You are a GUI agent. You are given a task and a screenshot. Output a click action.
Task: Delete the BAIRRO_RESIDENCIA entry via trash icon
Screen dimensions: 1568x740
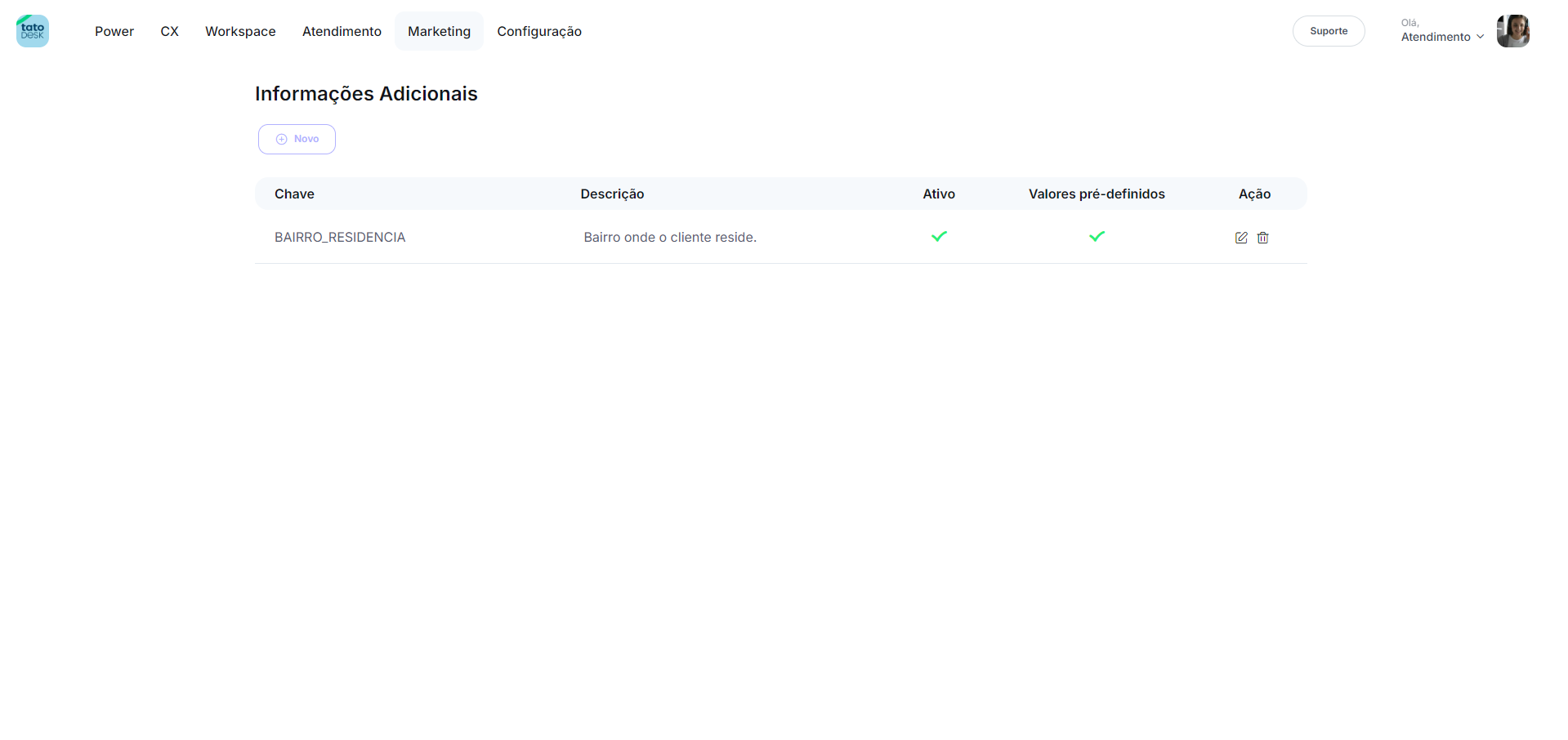[1262, 238]
